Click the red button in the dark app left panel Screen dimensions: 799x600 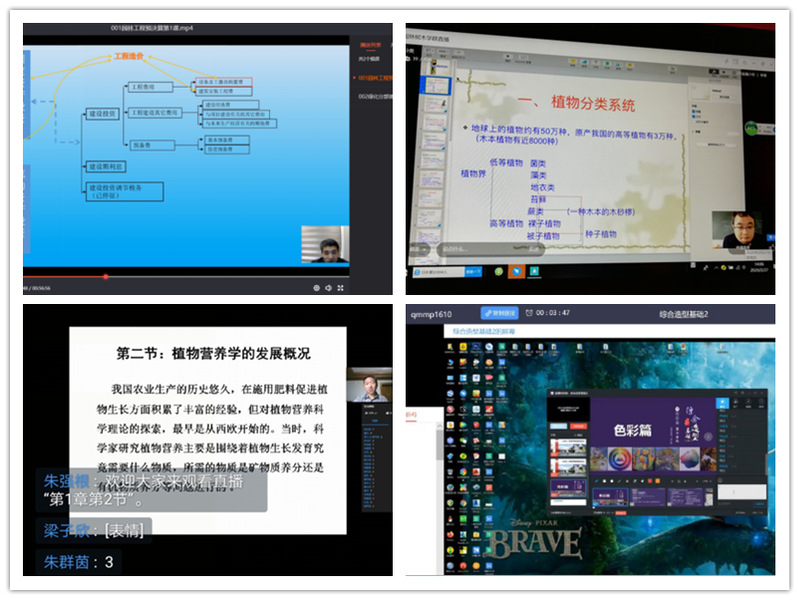(x=577, y=426)
